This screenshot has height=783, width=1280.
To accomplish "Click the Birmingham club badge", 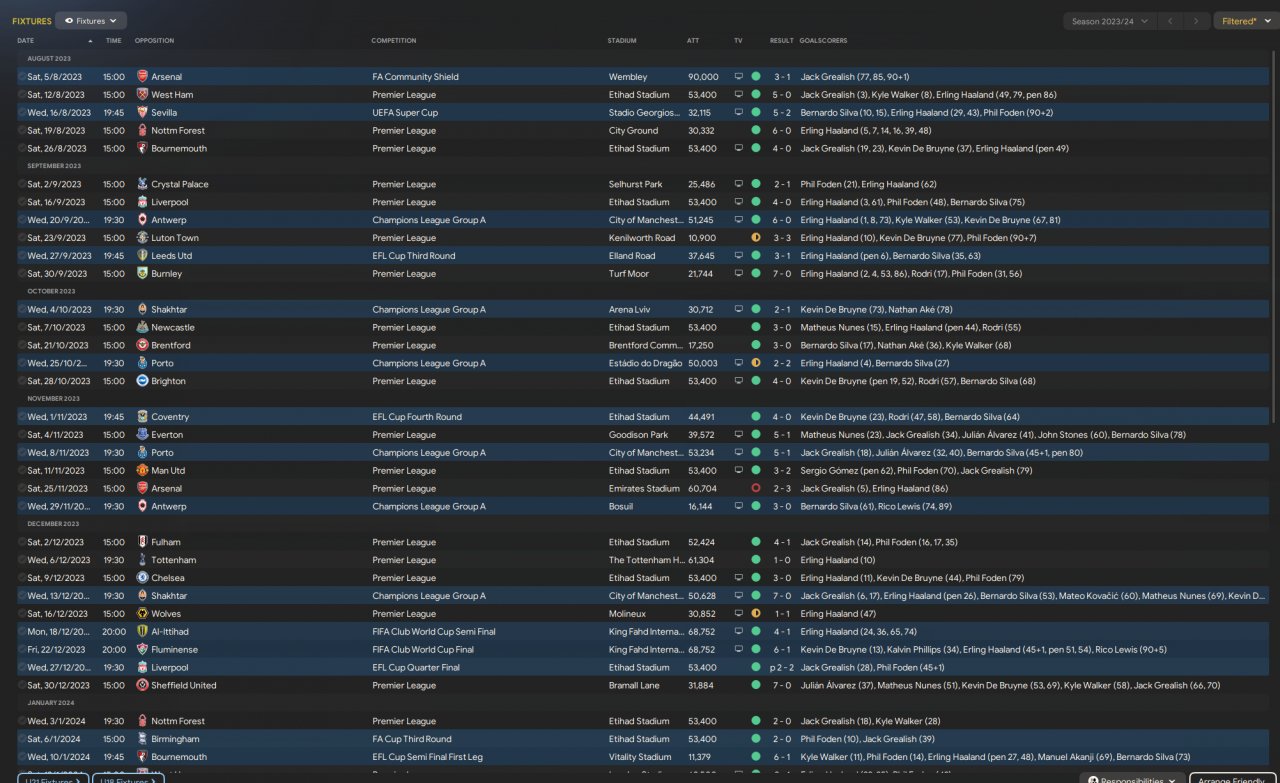I will click(143, 739).
